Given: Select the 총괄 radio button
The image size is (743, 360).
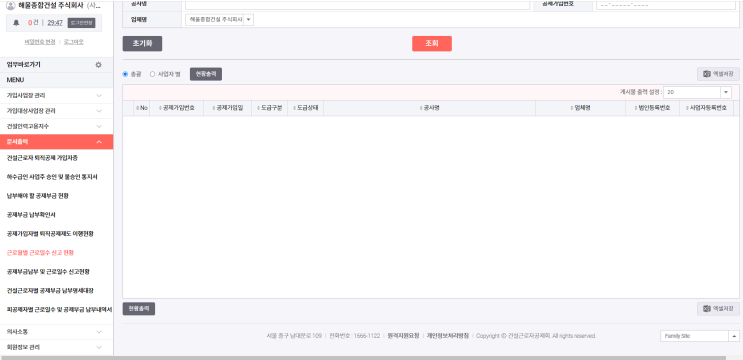Looking at the screenshot, I should coord(126,74).
